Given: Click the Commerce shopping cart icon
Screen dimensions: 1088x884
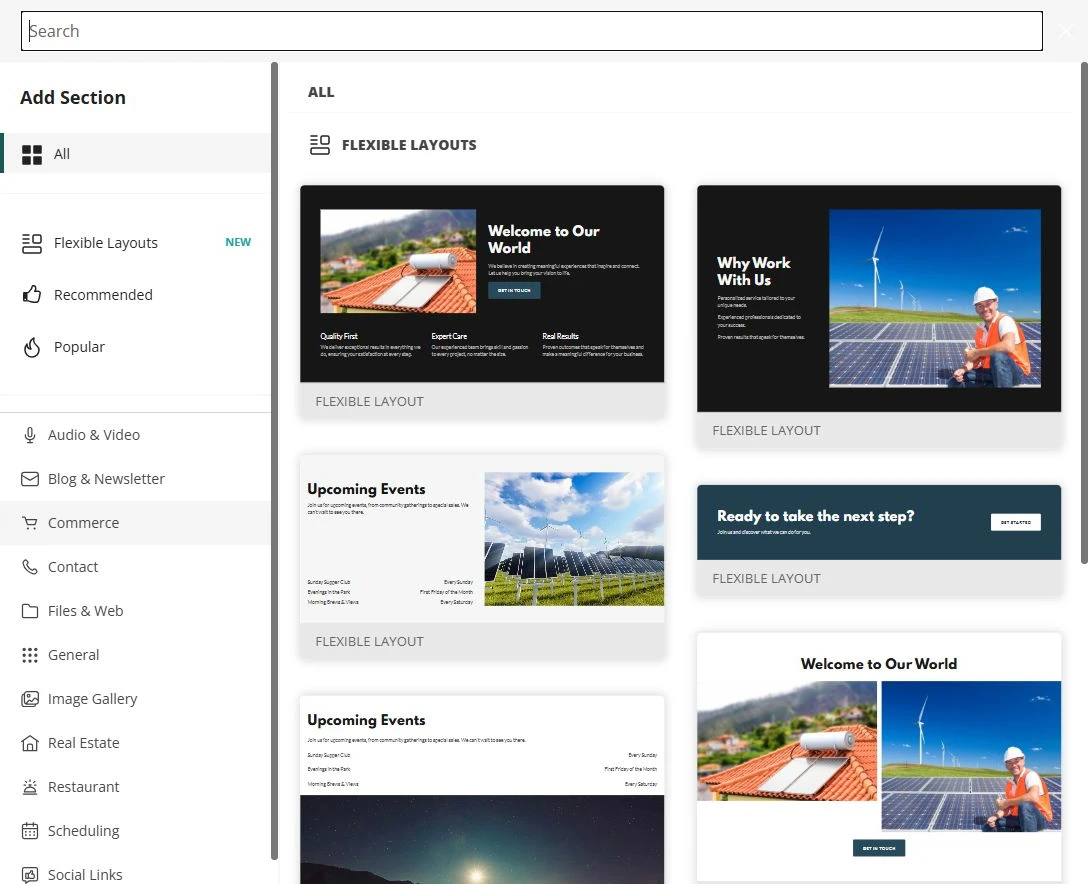Looking at the screenshot, I should pyautogui.click(x=30, y=523).
